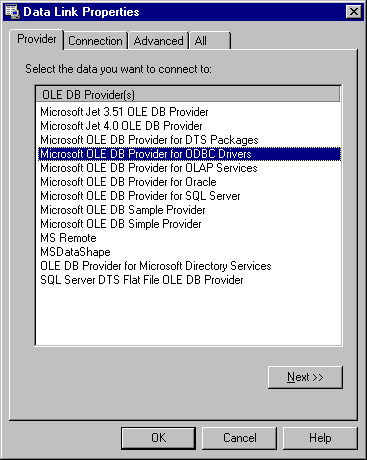
Task: Confirm with the OK button
Action: coord(158,438)
